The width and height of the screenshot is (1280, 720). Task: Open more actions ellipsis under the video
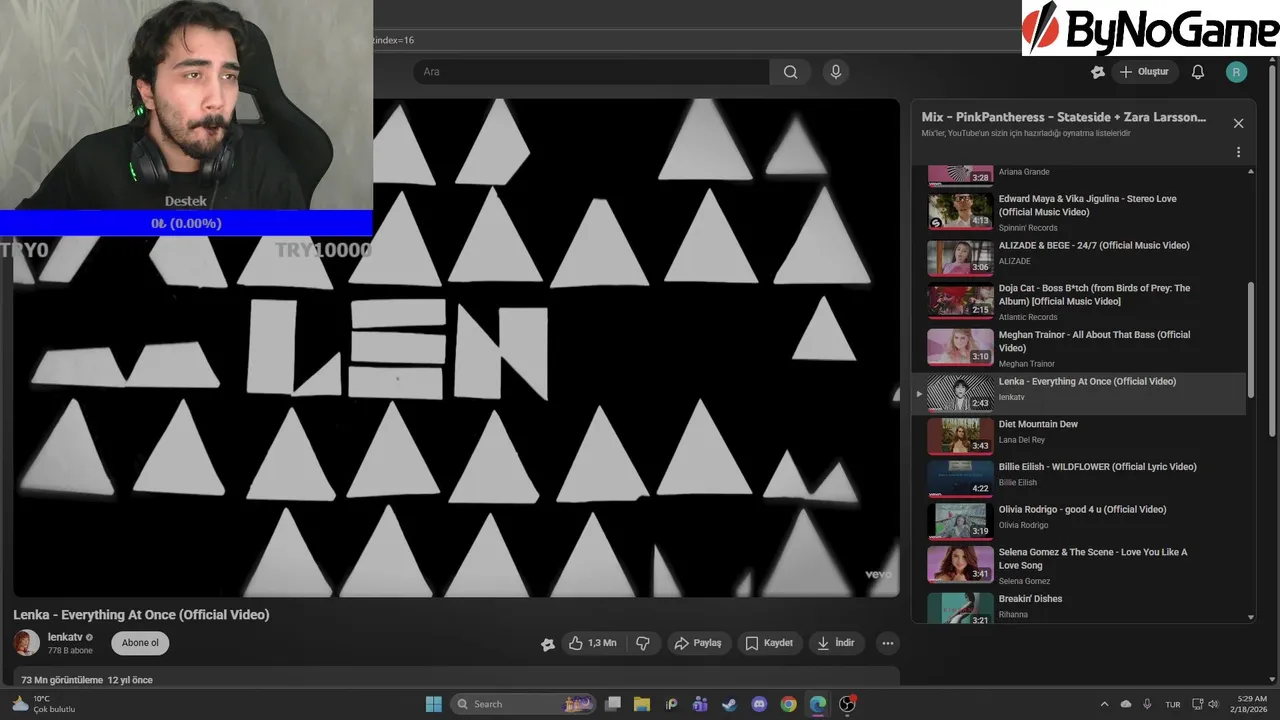coord(887,643)
